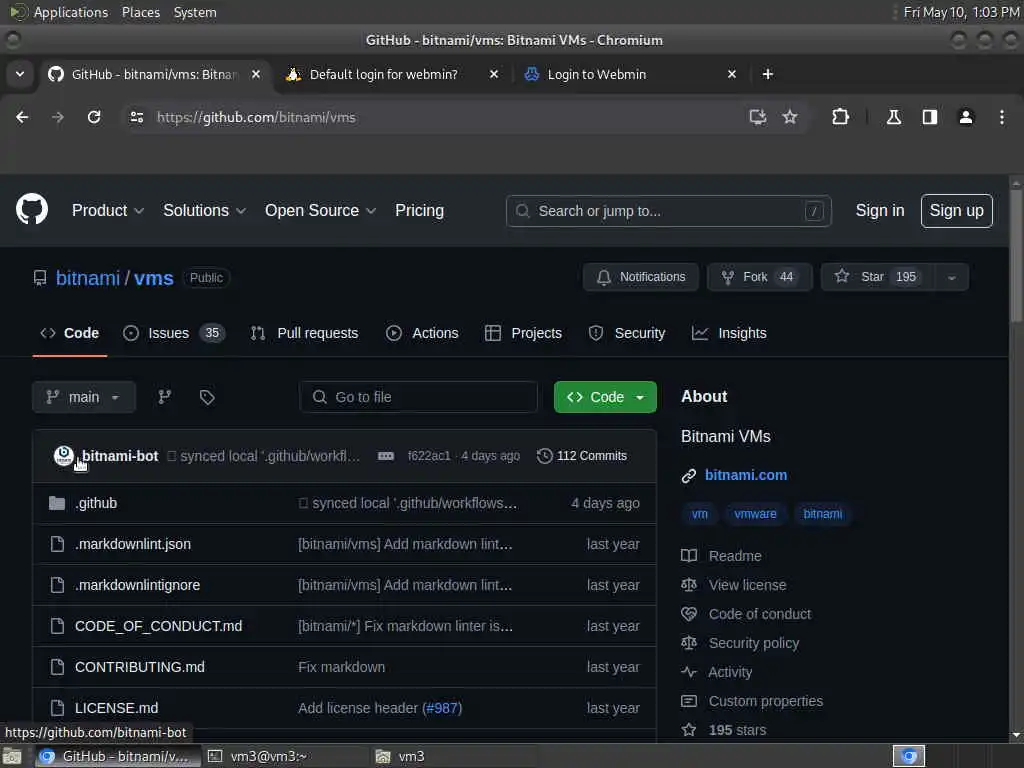This screenshot has height=768, width=1024.
Task: Expand the Open Source menu
Action: [x=320, y=211]
